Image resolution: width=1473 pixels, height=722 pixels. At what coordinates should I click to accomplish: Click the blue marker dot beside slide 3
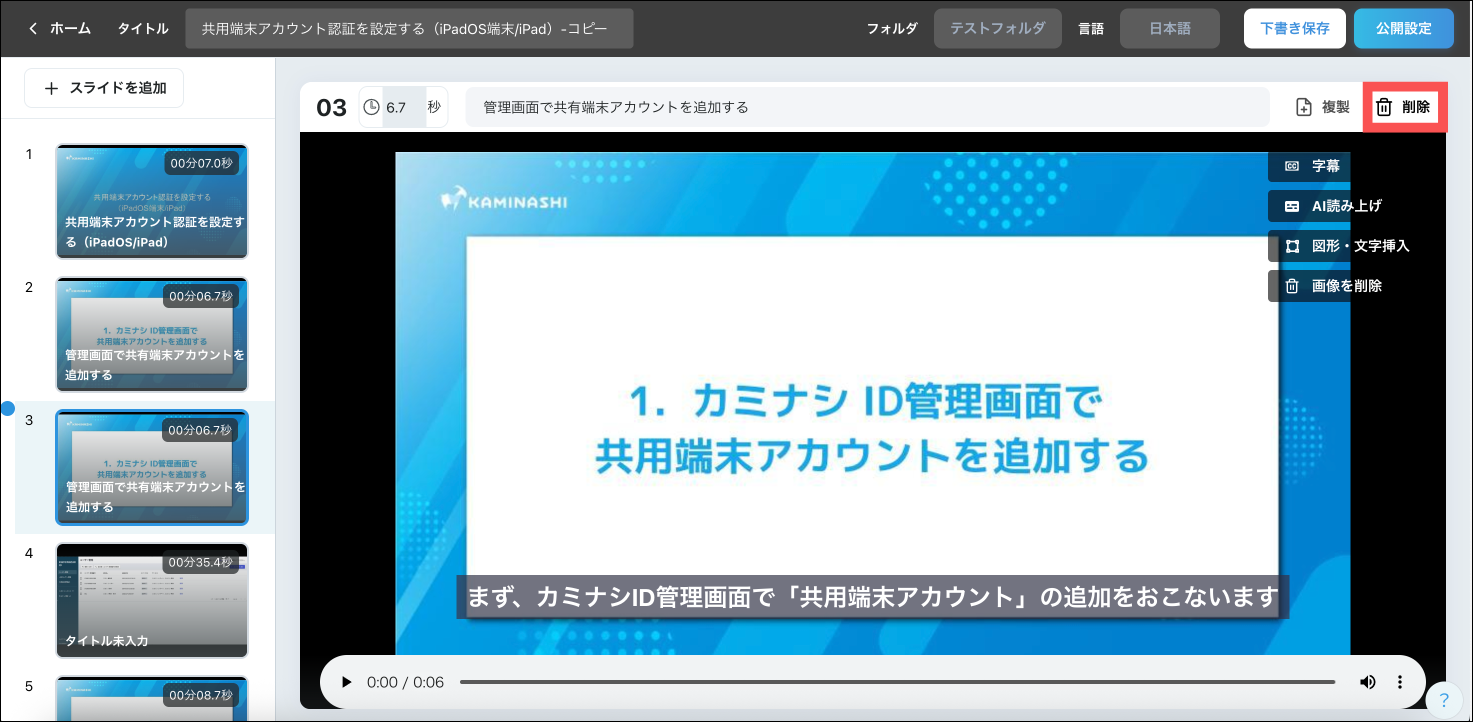pyautogui.click(x=8, y=408)
